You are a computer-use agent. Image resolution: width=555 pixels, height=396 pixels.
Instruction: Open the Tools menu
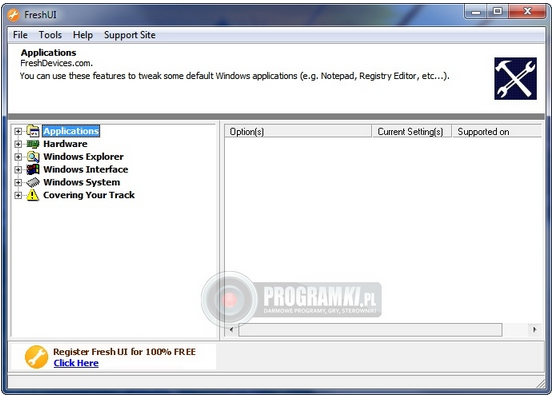50,35
